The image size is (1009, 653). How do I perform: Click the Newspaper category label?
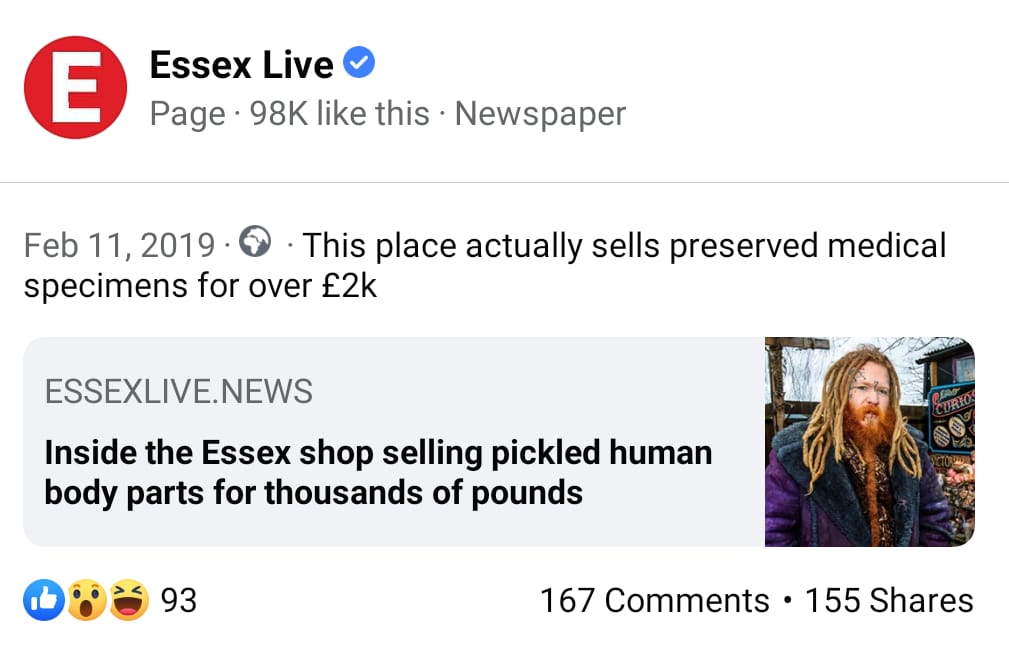coord(540,114)
